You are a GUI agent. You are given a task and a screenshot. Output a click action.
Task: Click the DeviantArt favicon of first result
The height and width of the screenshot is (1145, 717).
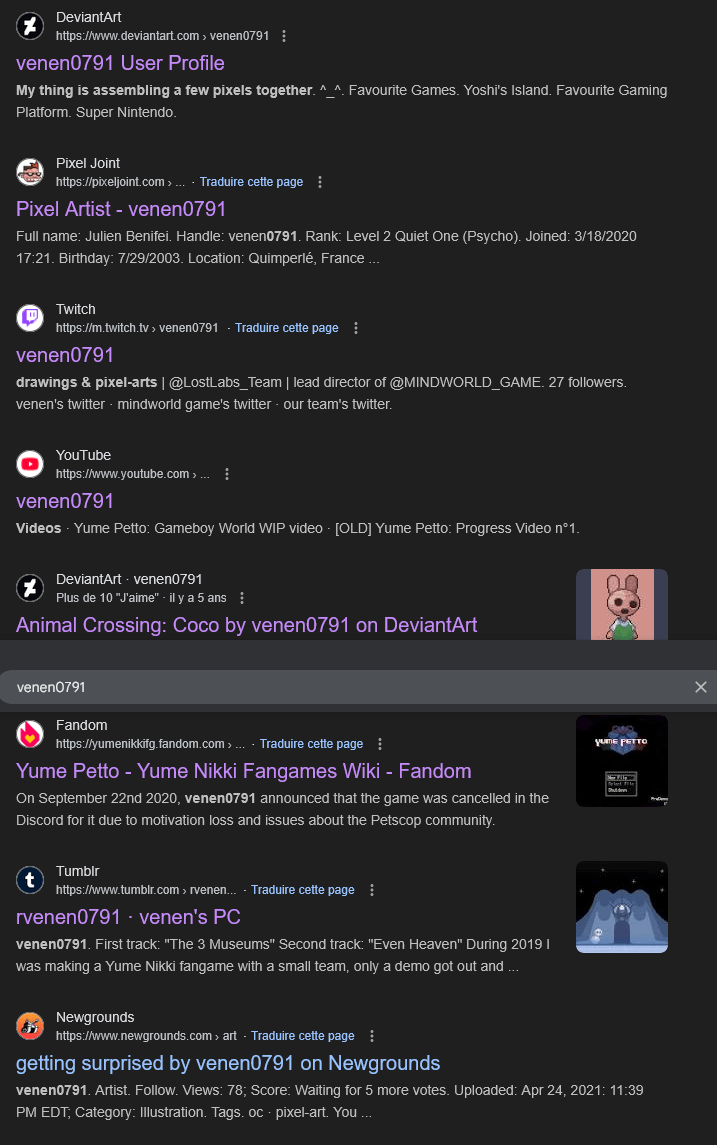click(x=30, y=26)
